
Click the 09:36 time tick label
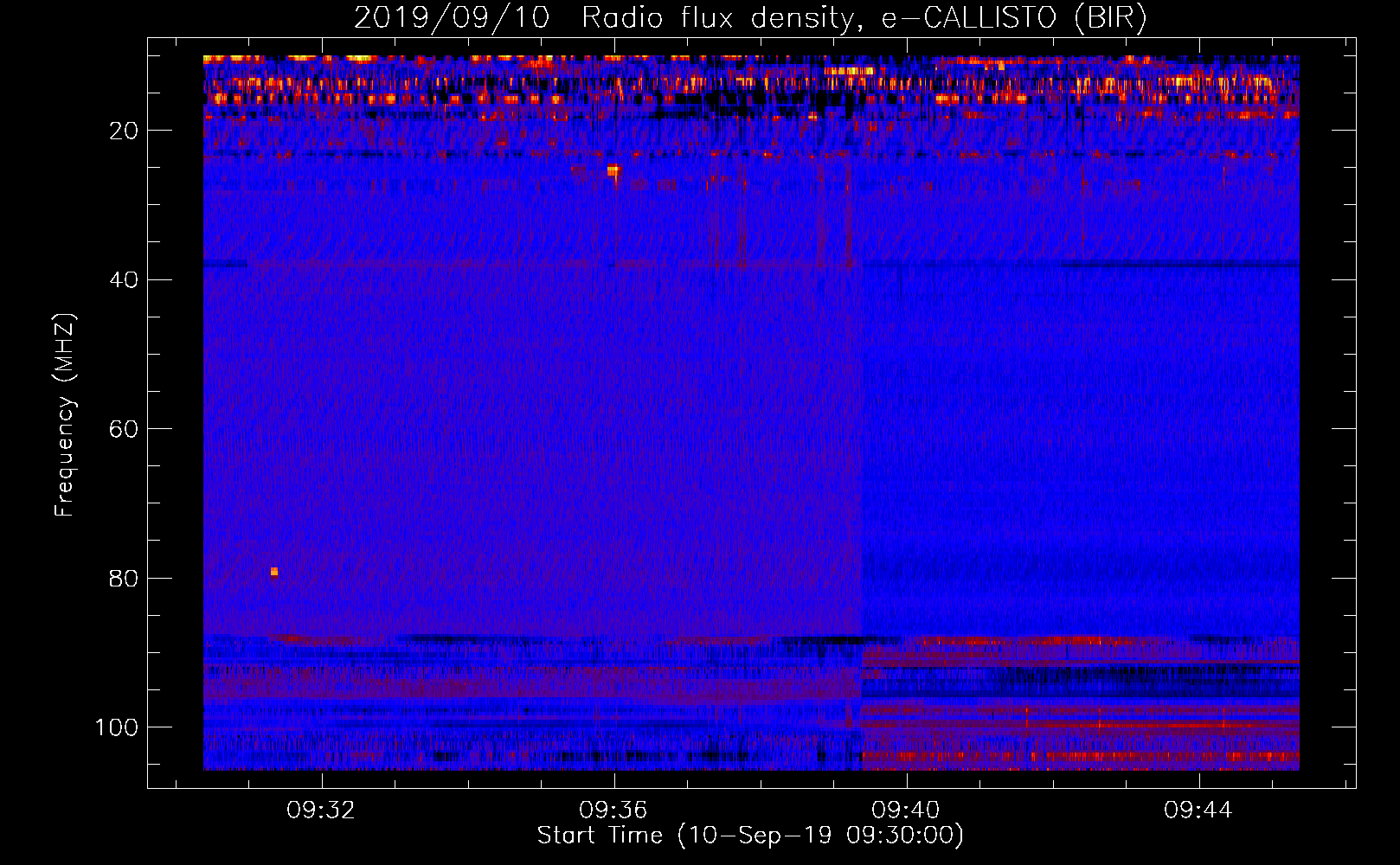(613, 811)
